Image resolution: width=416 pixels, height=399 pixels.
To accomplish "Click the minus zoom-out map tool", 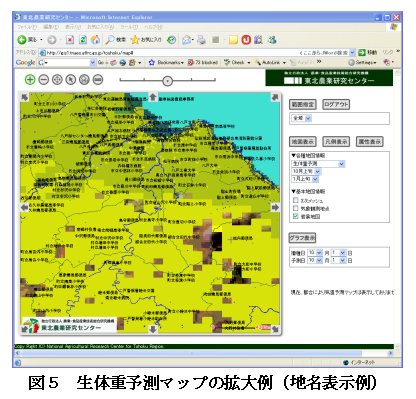I will 44,79.
